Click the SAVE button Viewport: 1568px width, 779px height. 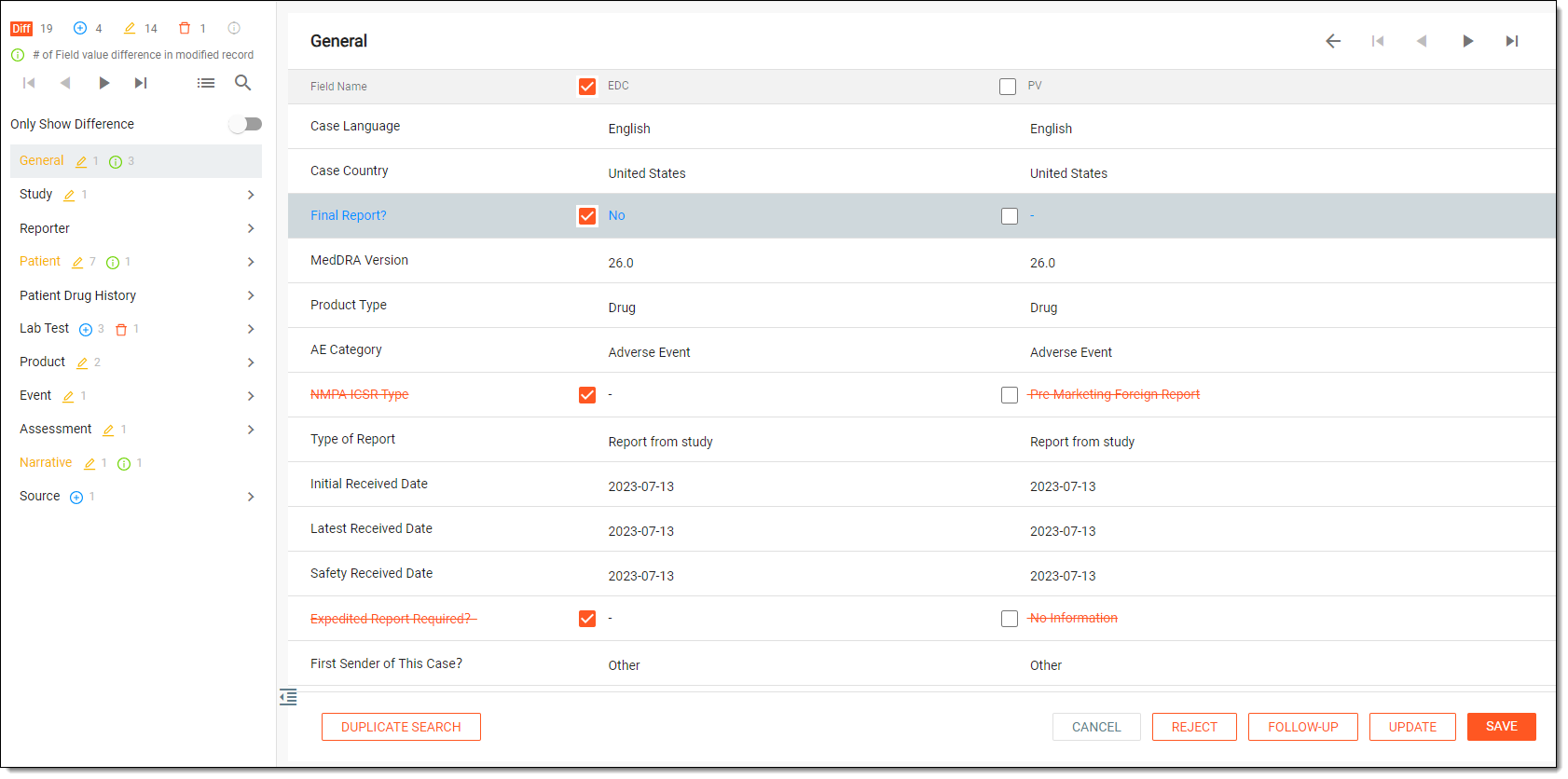(x=1502, y=727)
